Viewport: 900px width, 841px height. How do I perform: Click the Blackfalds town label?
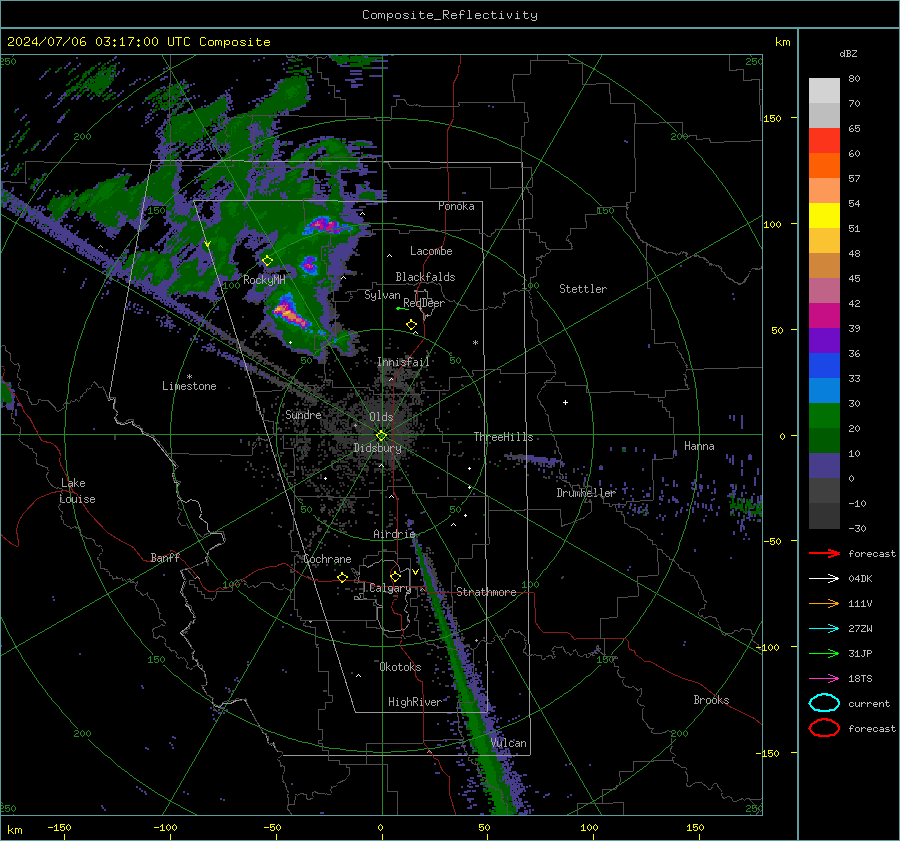tap(425, 277)
